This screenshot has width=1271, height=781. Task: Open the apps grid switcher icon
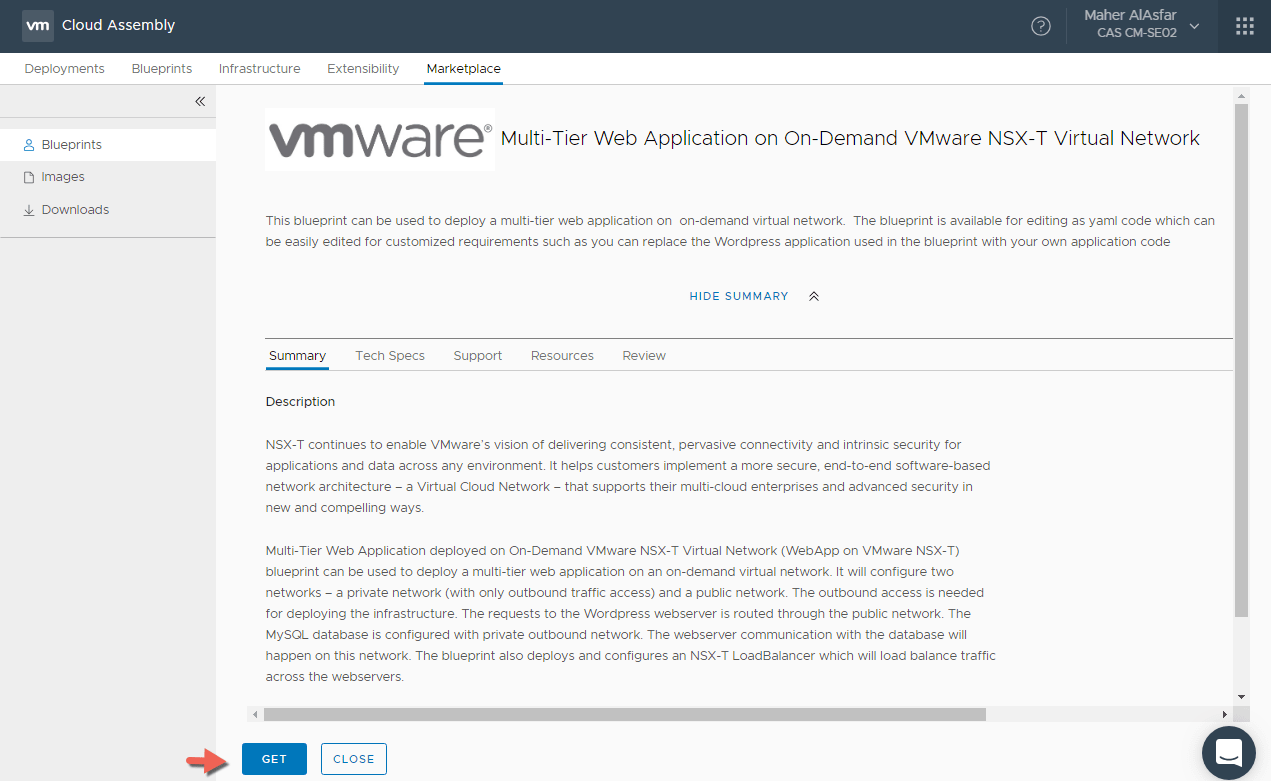click(x=1244, y=26)
